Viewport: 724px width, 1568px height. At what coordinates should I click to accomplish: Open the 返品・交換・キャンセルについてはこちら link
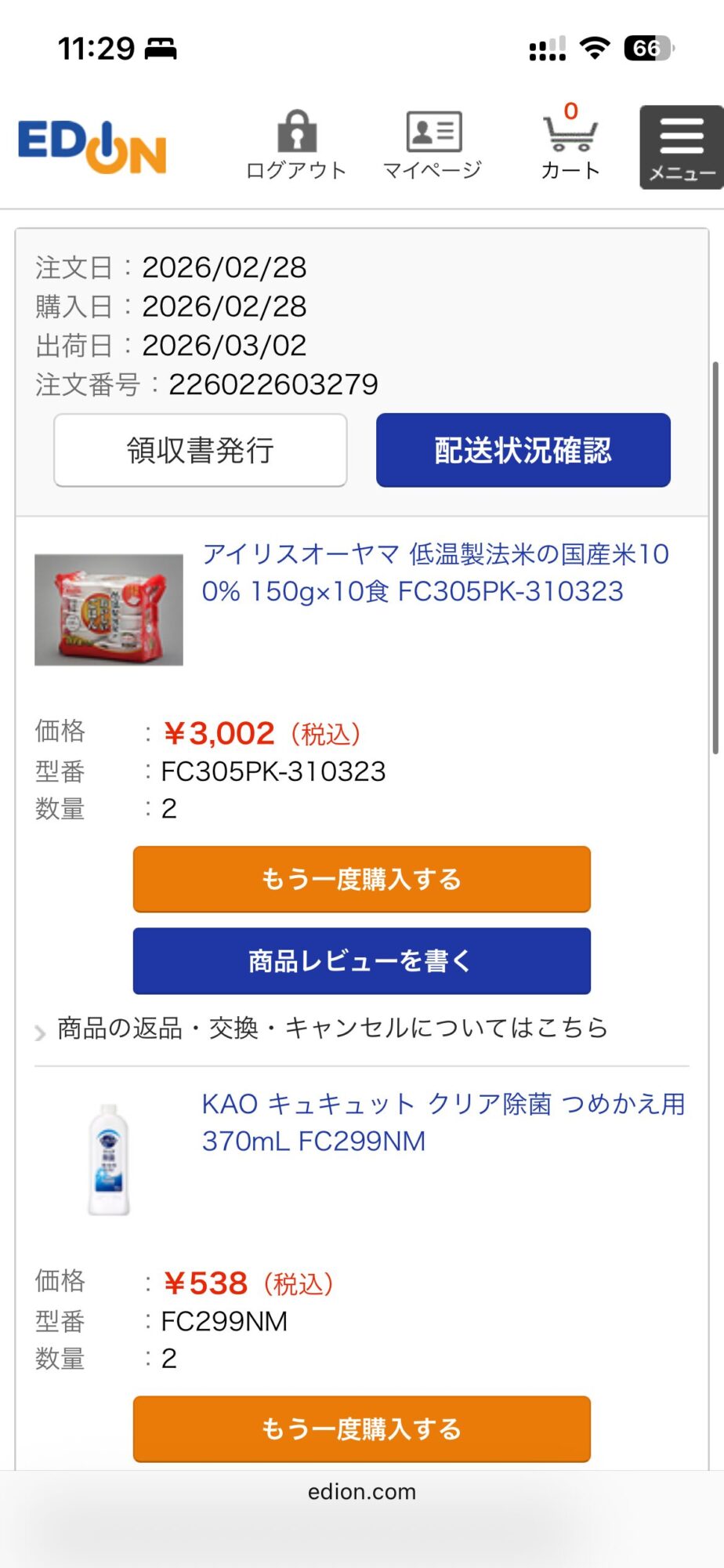(x=332, y=1028)
